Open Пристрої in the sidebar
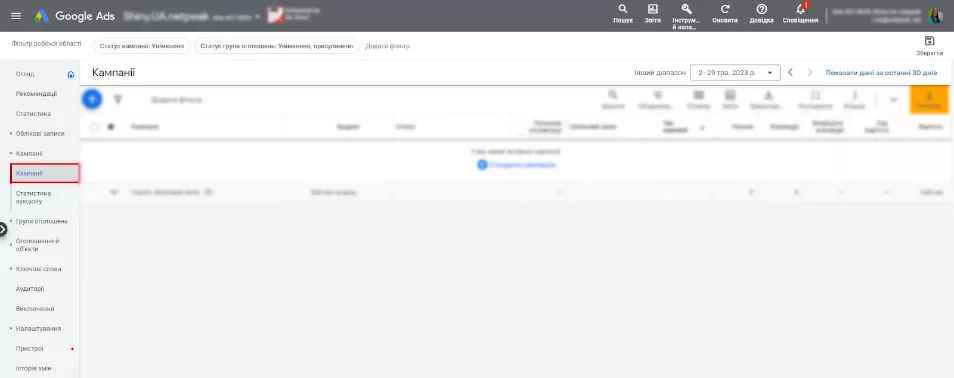 (30, 349)
